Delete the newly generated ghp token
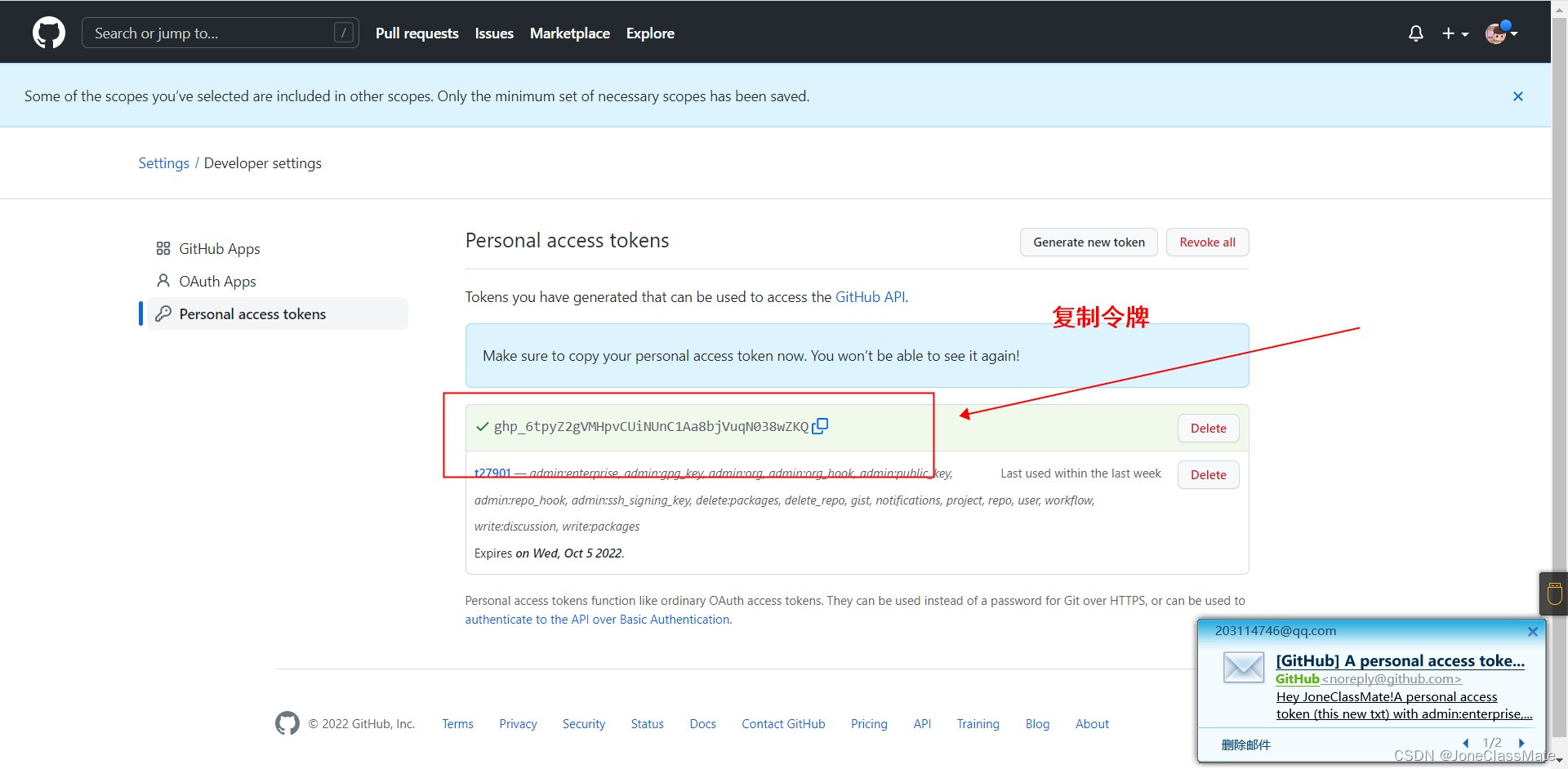The height and width of the screenshot is (769, 1568). coord(1208,429)
